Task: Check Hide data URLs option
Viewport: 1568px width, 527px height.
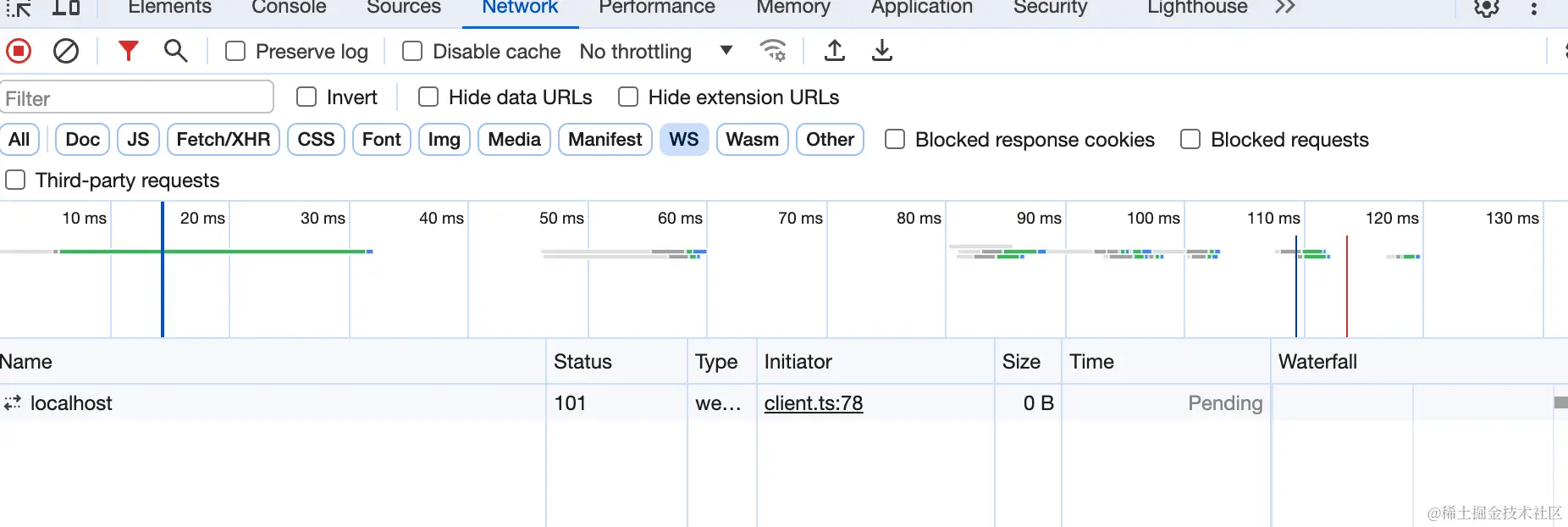Action: (x=428, y=97)
